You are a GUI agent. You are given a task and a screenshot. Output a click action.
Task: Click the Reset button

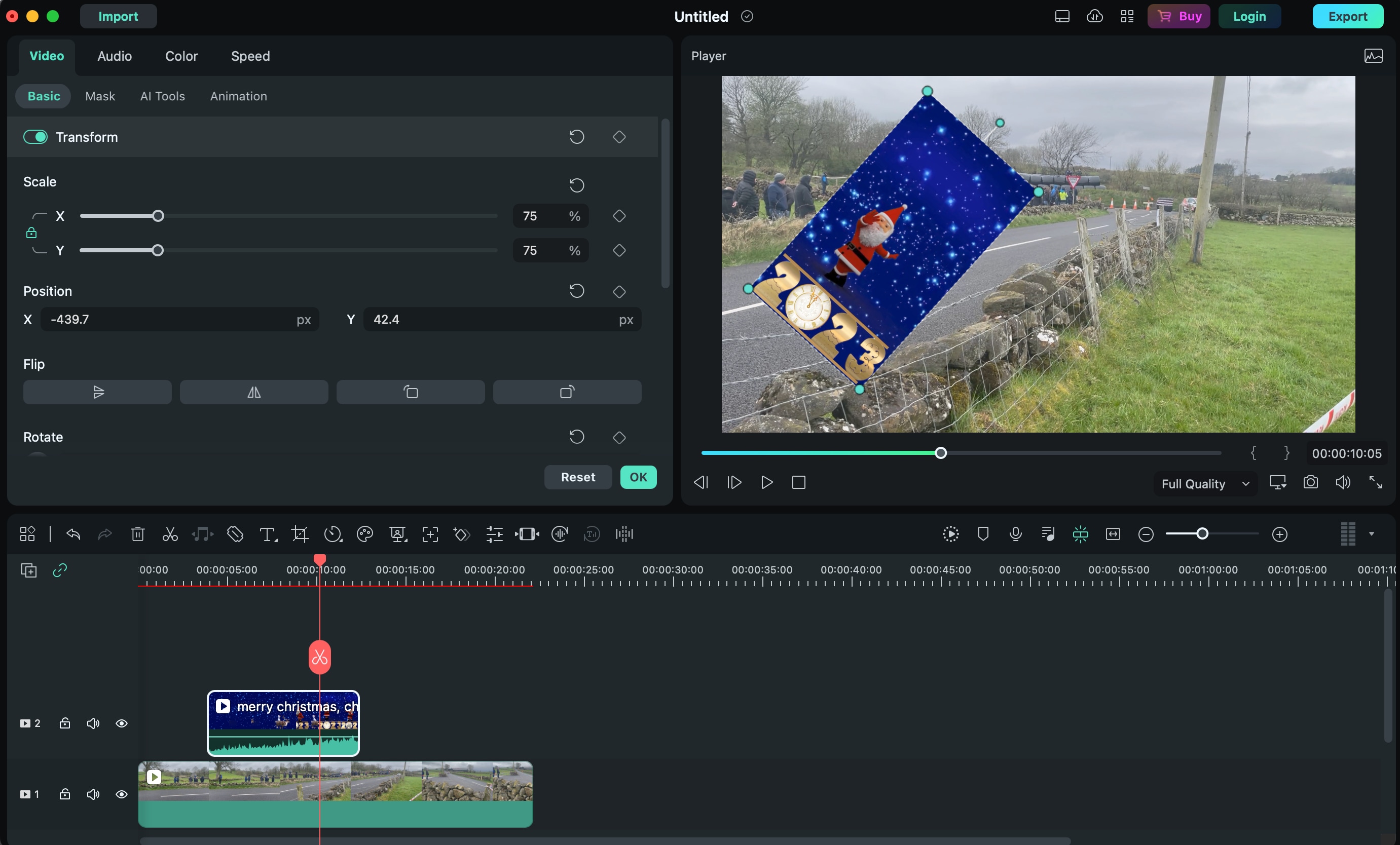tap(577, 477)
